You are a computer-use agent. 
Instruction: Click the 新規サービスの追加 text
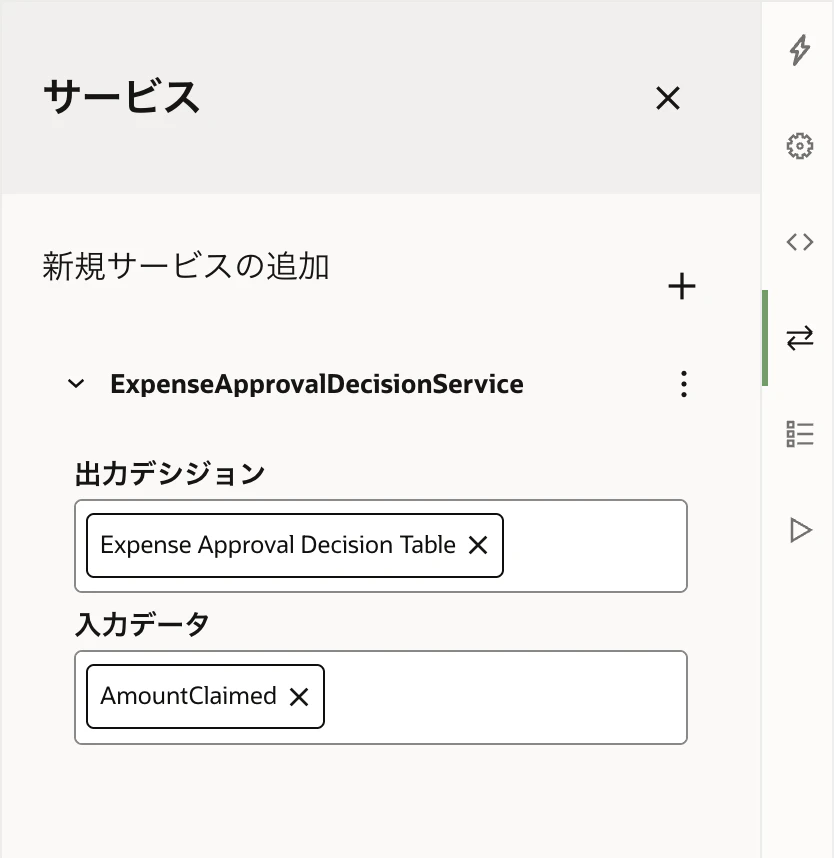(x=186, y=267)
